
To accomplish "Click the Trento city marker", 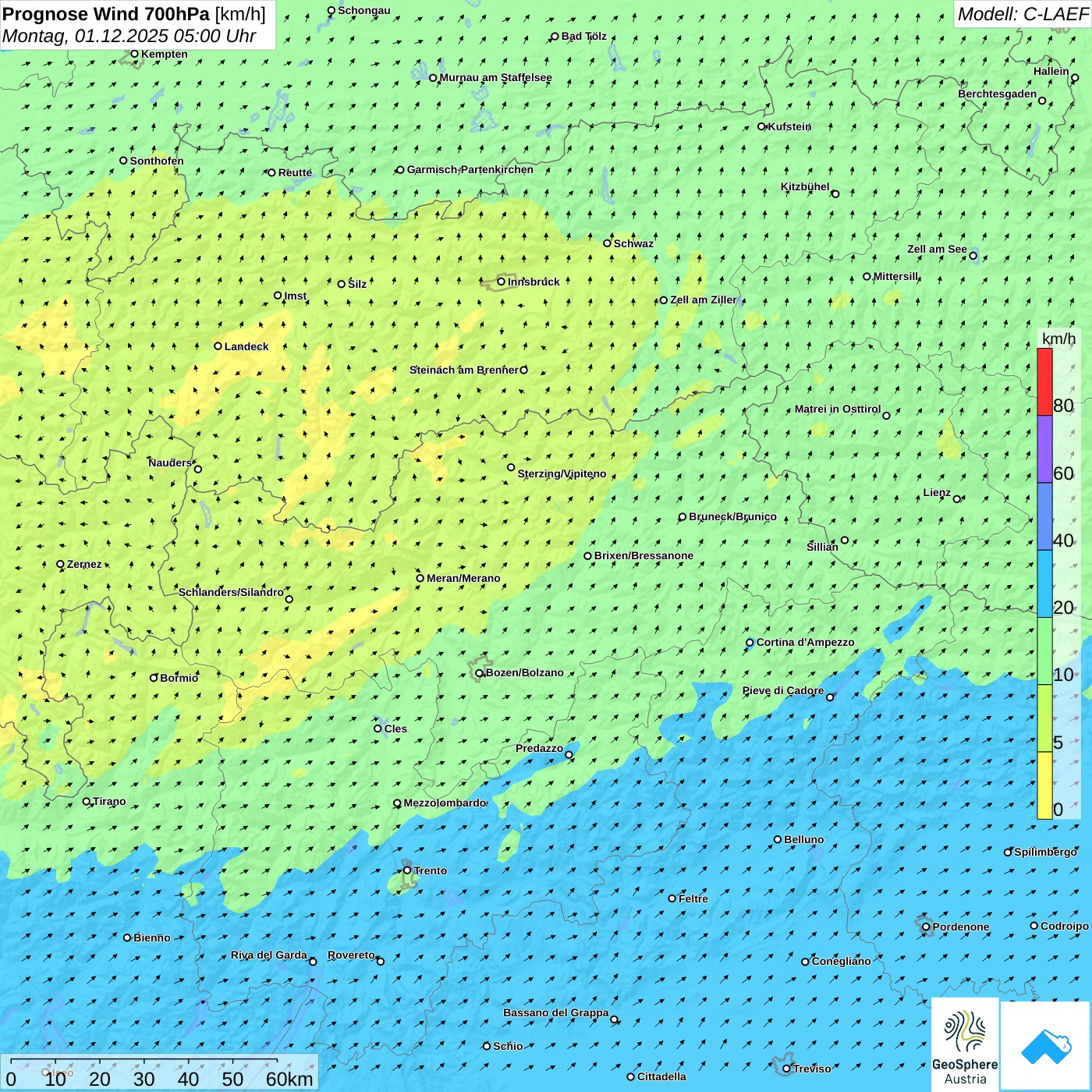I will point(407,870).
